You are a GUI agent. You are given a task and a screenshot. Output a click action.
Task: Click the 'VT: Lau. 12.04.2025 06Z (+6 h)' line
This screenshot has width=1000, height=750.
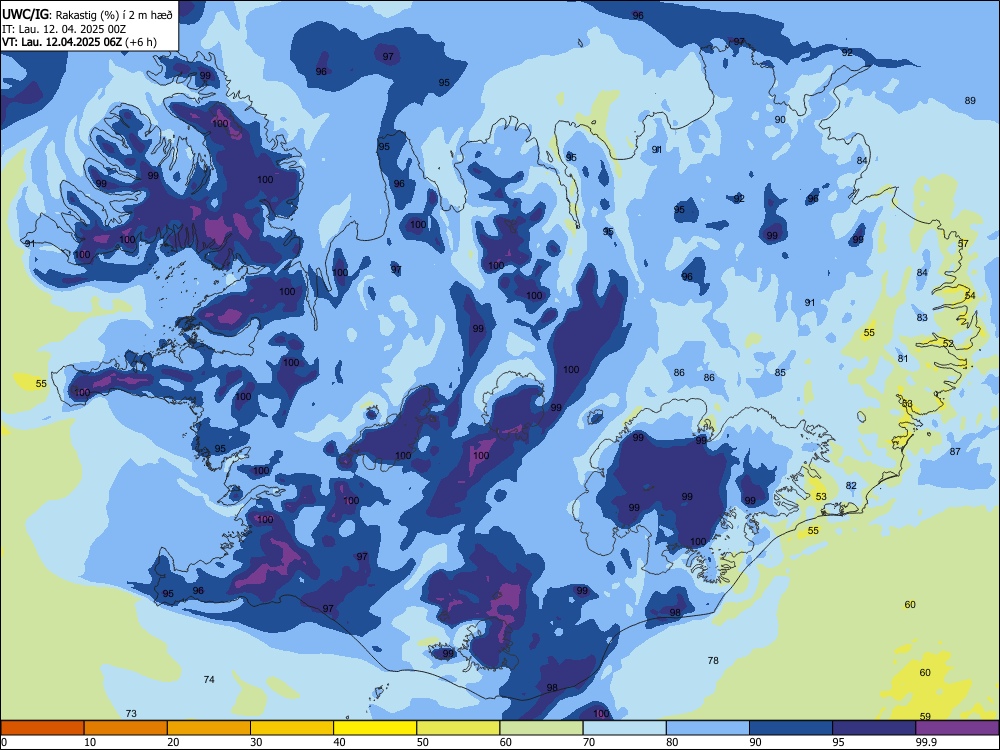click(79, 42)
